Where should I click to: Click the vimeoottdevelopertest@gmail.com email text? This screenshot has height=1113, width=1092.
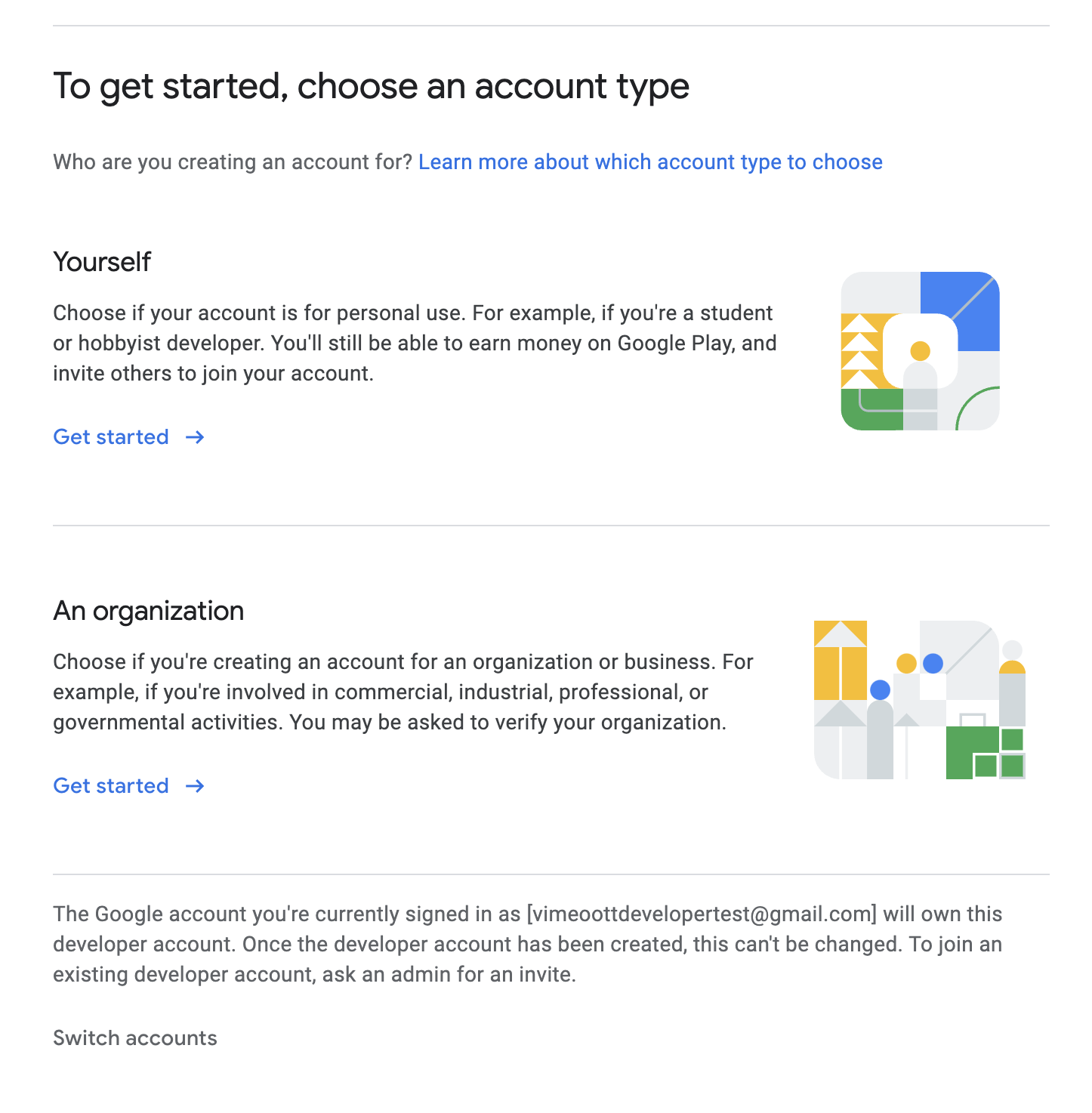pyautogui.click(x=702, y=914)
